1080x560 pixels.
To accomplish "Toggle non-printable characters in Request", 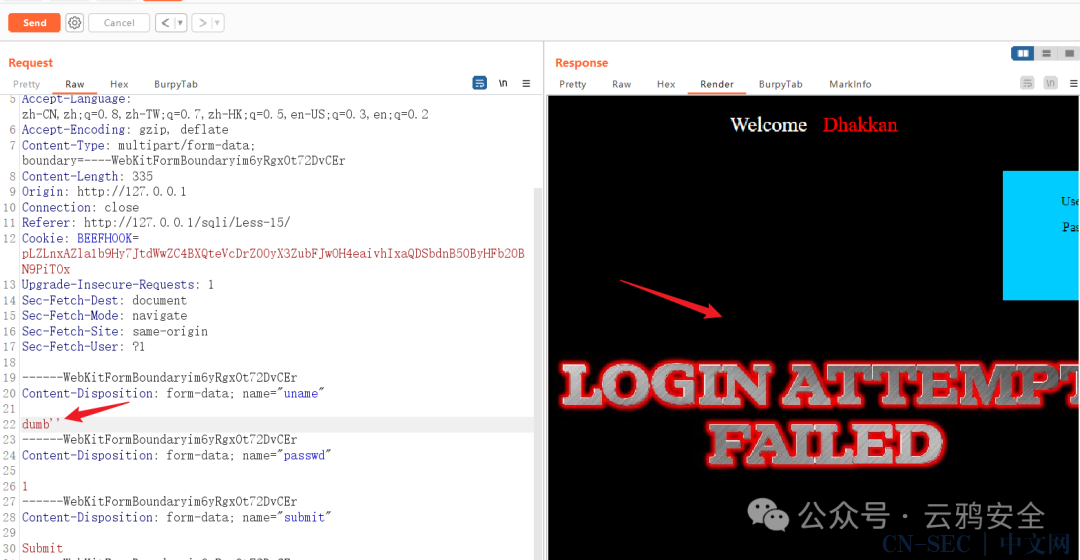I will coord(503,83).
